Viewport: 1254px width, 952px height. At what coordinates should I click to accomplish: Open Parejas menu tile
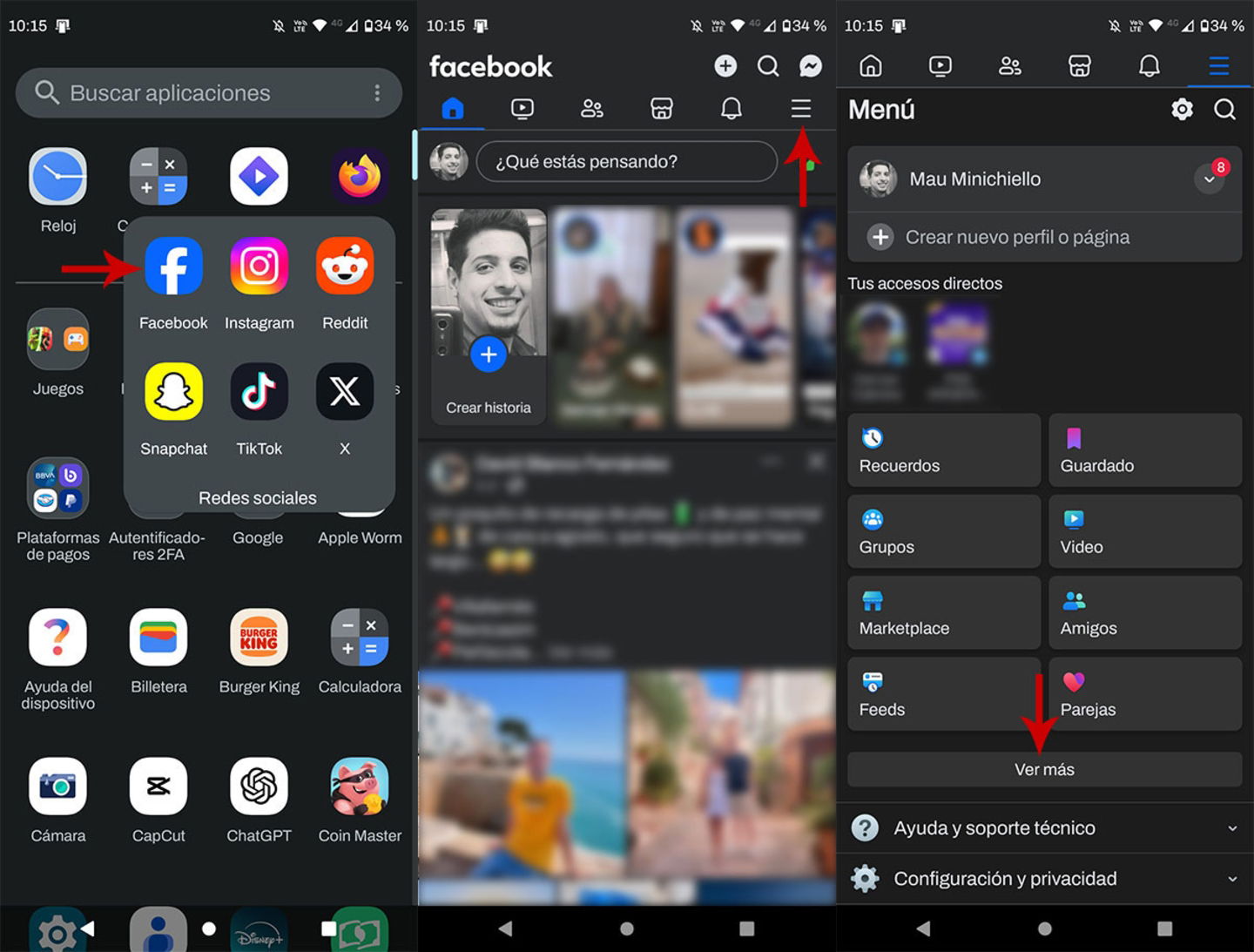(1145, 694)
